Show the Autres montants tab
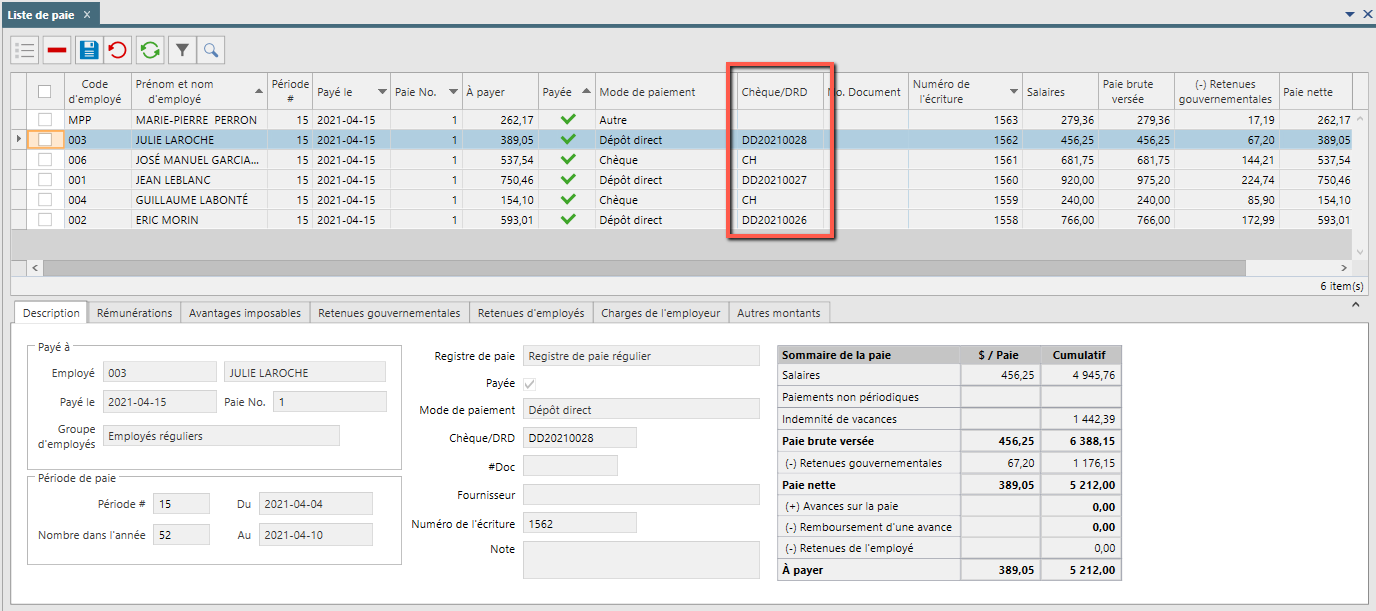Viewport: 1376px width, 611px height. [x=779, y=313]
